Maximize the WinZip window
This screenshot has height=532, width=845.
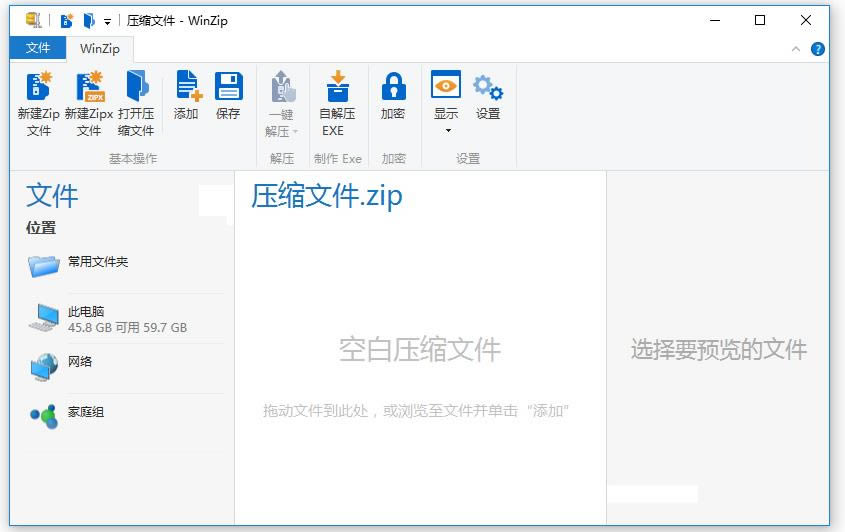tap(760, 20)
